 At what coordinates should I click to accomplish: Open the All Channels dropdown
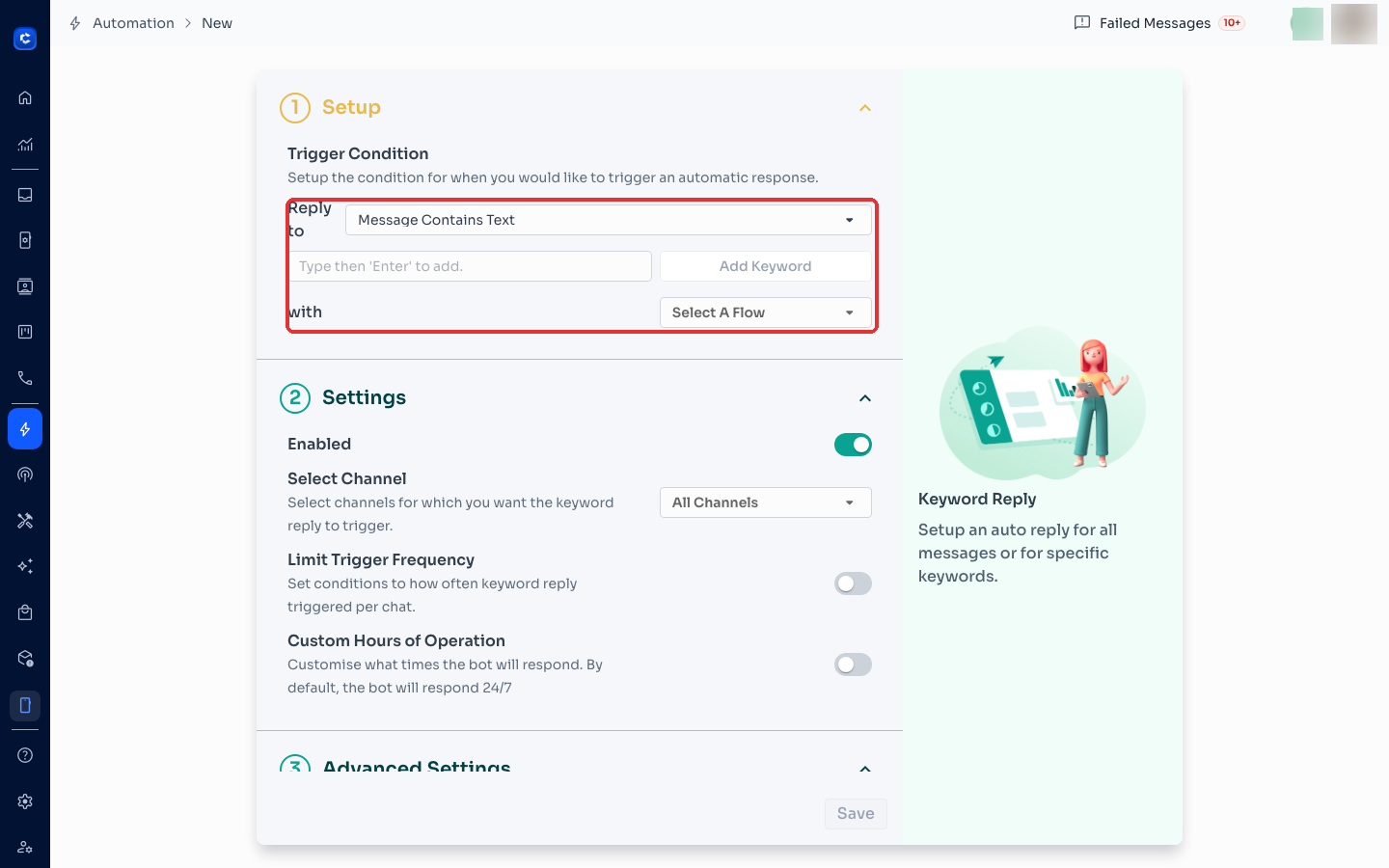tap(765, 502)
